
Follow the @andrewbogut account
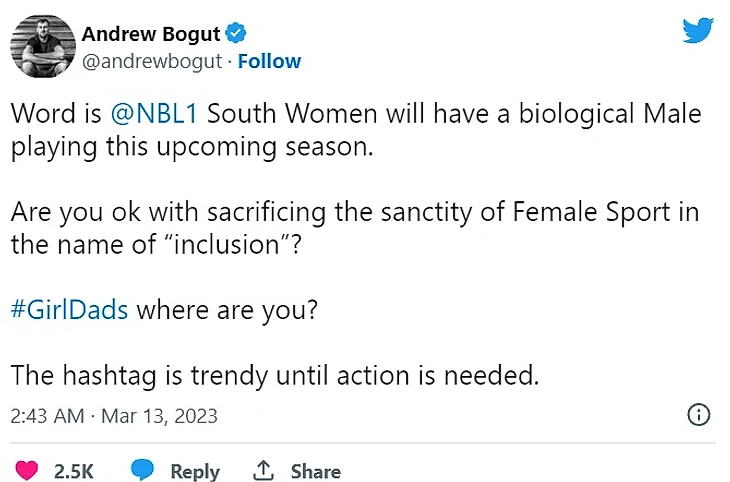(269, 62)
